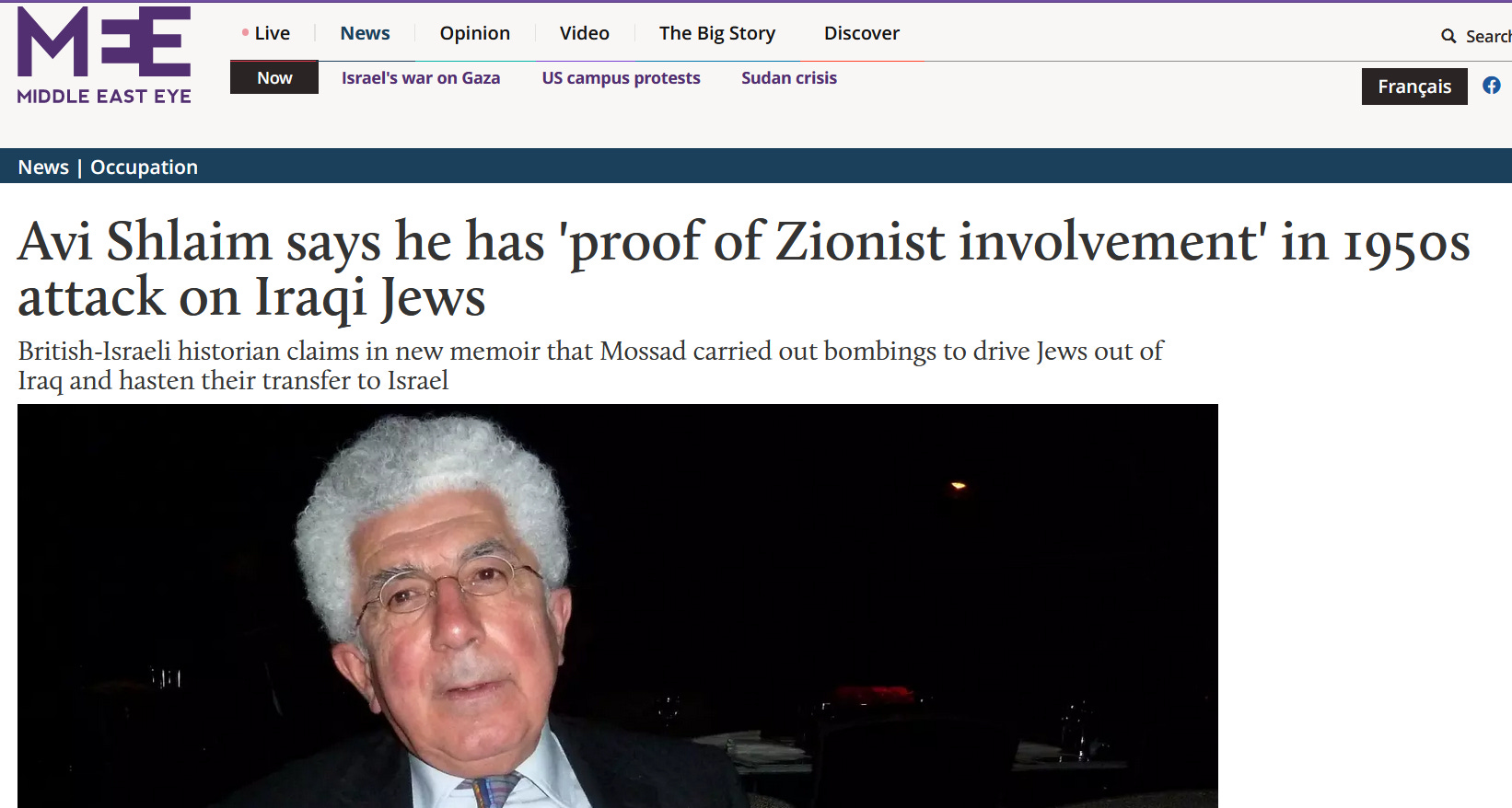Image resolution: width=1512 pixels, height=808 pixels.
Task: Open the Video section
Action: 584,33
